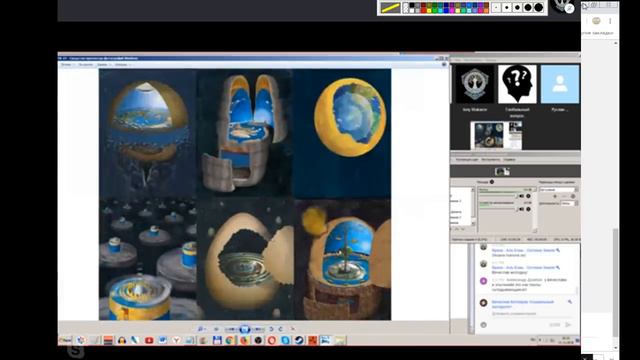
Task: Go to next image in photo viewer
Action: point(258,329)
